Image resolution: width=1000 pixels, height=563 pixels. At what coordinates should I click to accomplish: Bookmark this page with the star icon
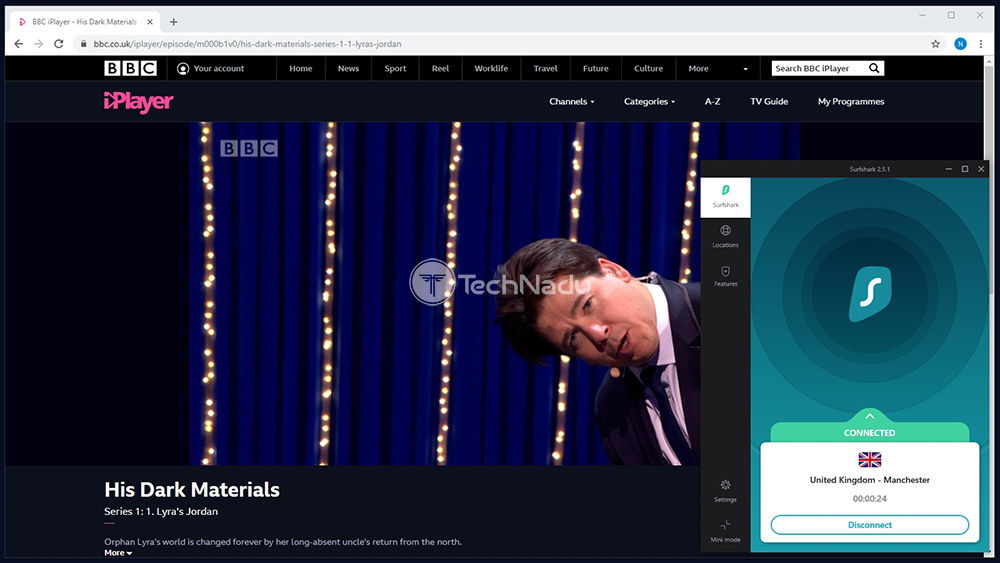[x=936, y=44]
